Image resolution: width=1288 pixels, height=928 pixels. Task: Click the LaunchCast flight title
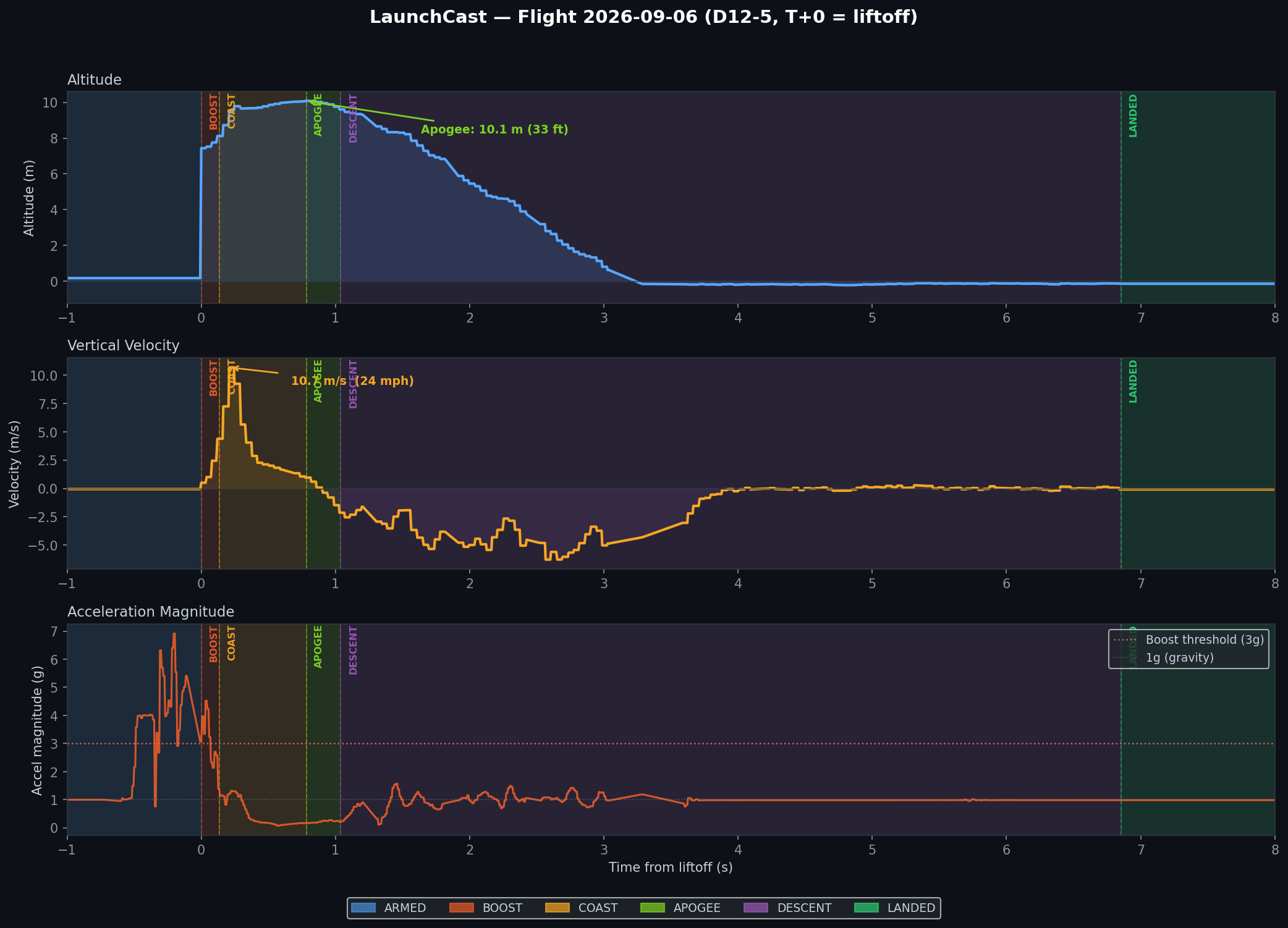(644, 17)
